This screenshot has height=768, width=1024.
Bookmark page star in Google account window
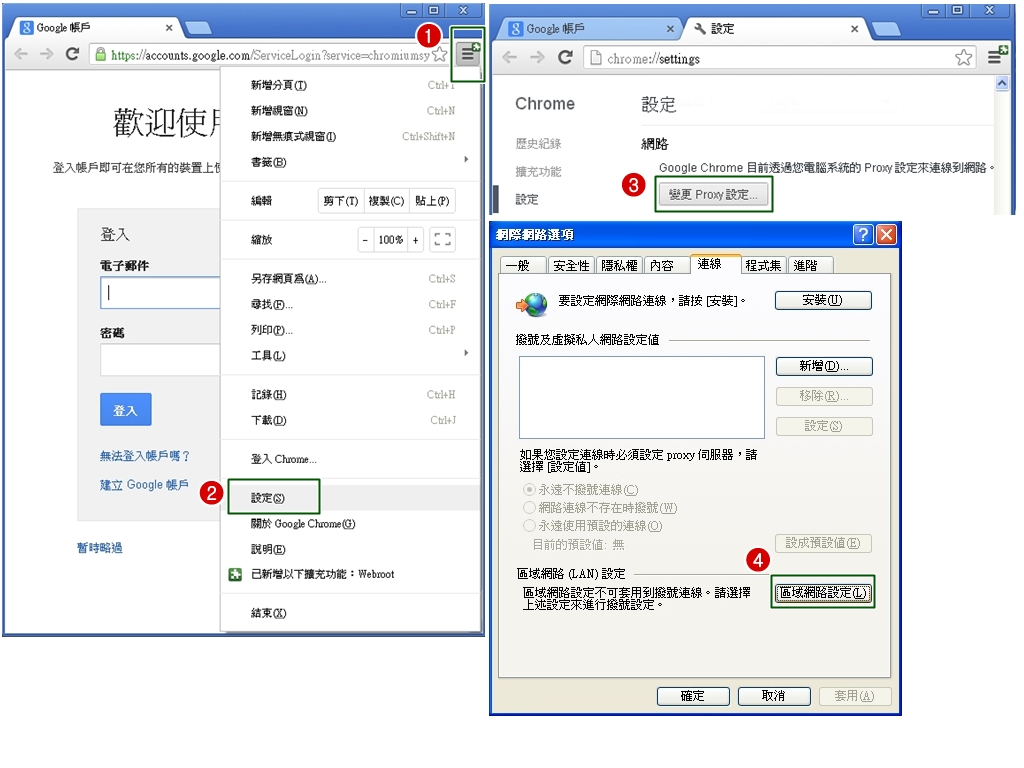(440, 55)
